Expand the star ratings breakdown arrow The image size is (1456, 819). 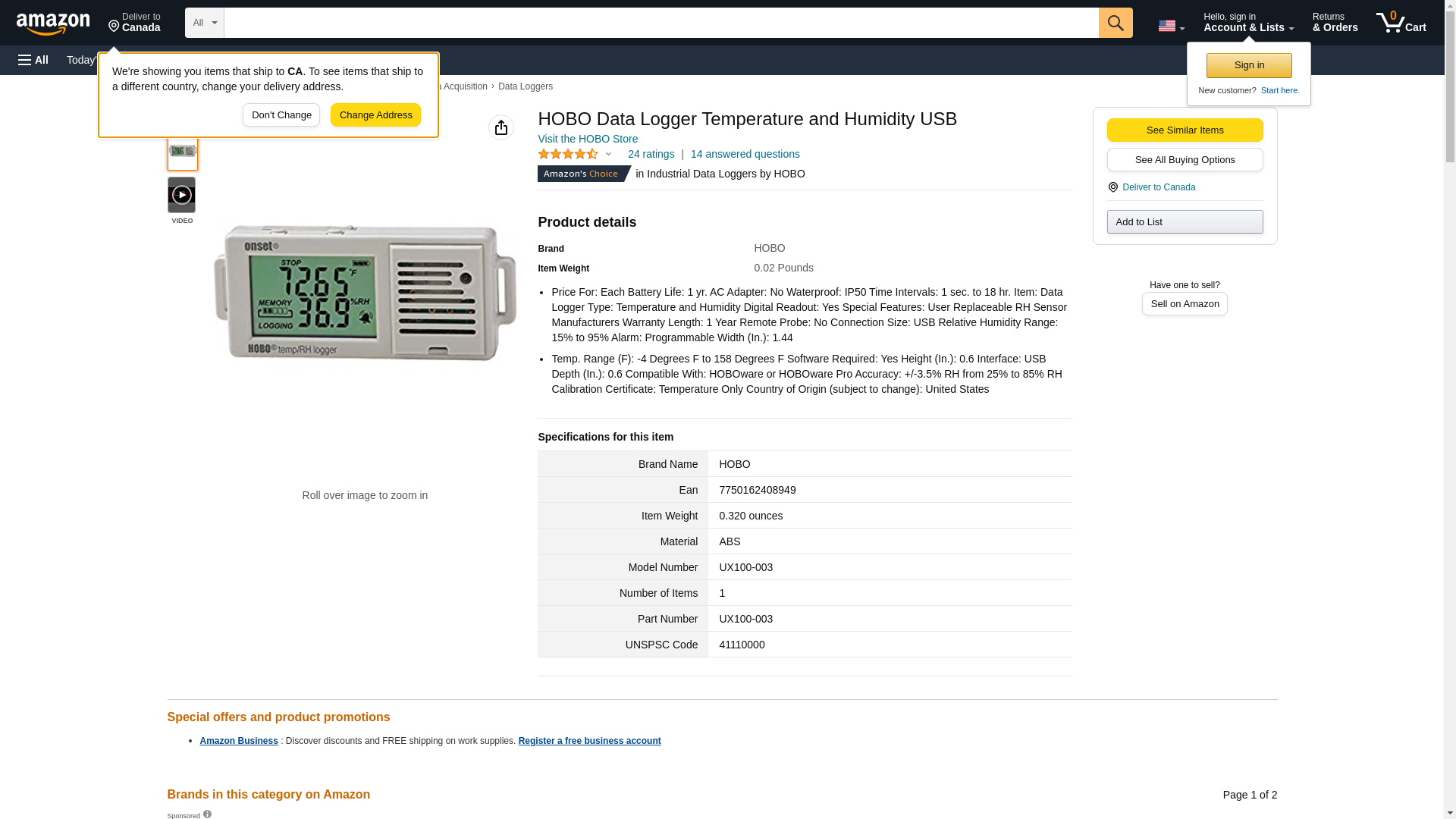pyautogui.click(x=608, y=155)
